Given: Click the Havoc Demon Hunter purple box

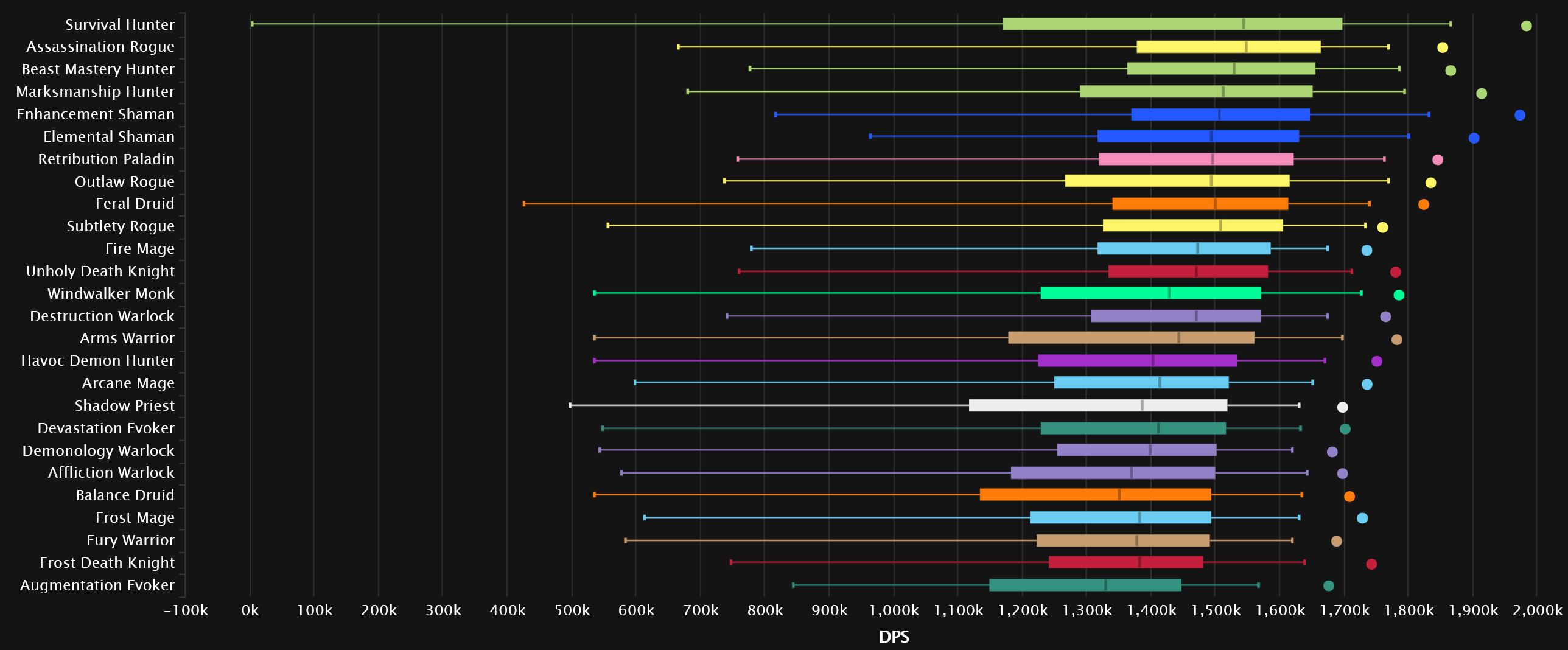Looking at the screenshot, I should pos(1137,361).
